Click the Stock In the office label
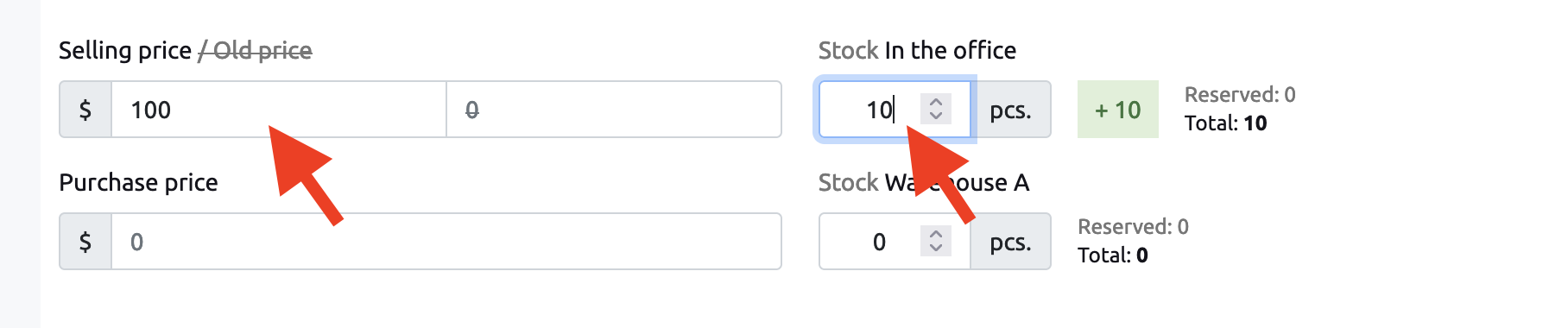Viewport: 1568px width, 328px height. [917, 50]
